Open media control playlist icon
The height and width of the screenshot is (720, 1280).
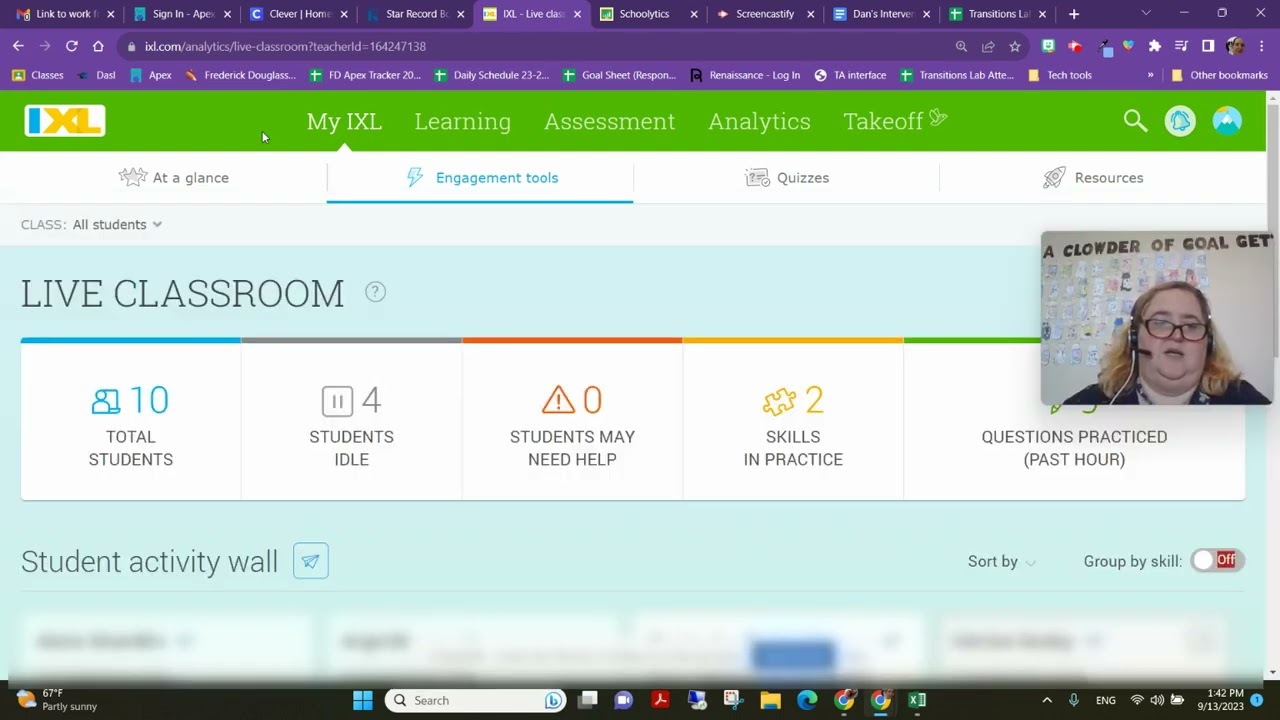click(x=1182, y=46)
